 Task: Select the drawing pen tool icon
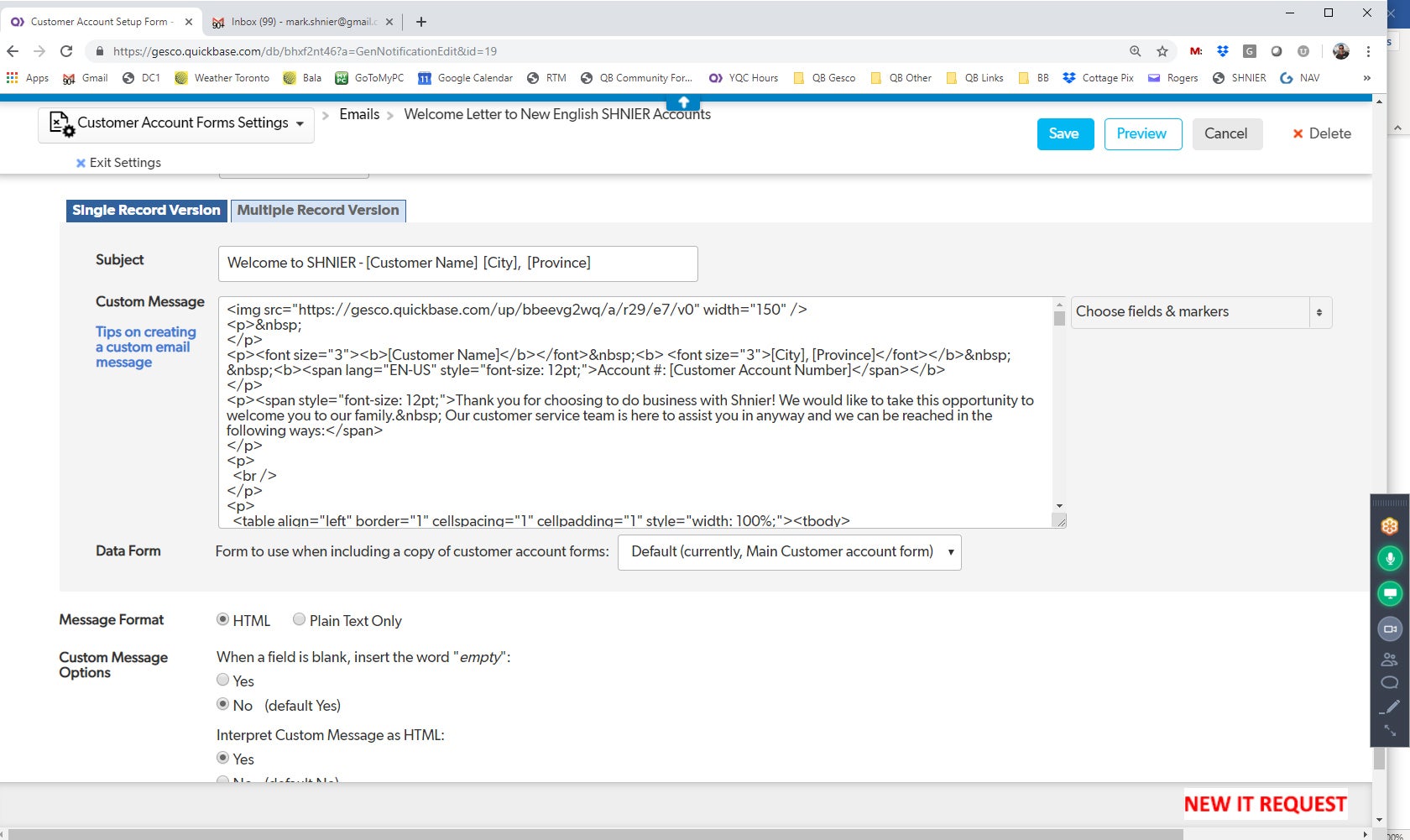1390,707
